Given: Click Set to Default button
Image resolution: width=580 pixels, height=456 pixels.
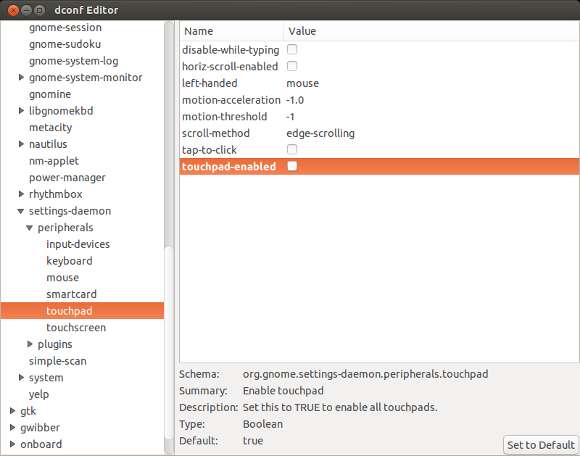Looking at the screenshot, I should pos(541,445).
